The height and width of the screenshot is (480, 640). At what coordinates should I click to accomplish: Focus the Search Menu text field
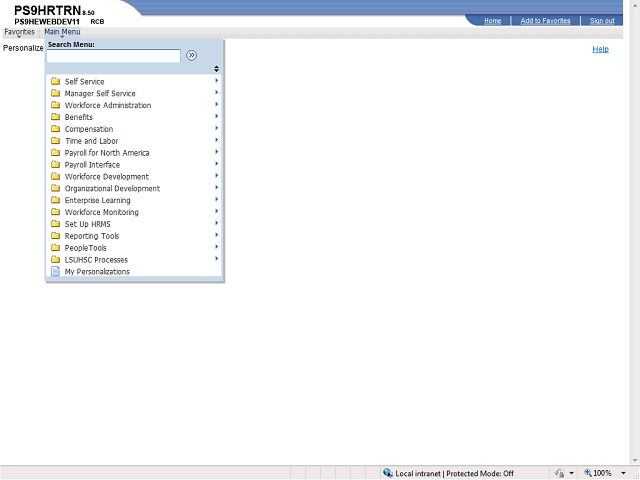[113, 56]
